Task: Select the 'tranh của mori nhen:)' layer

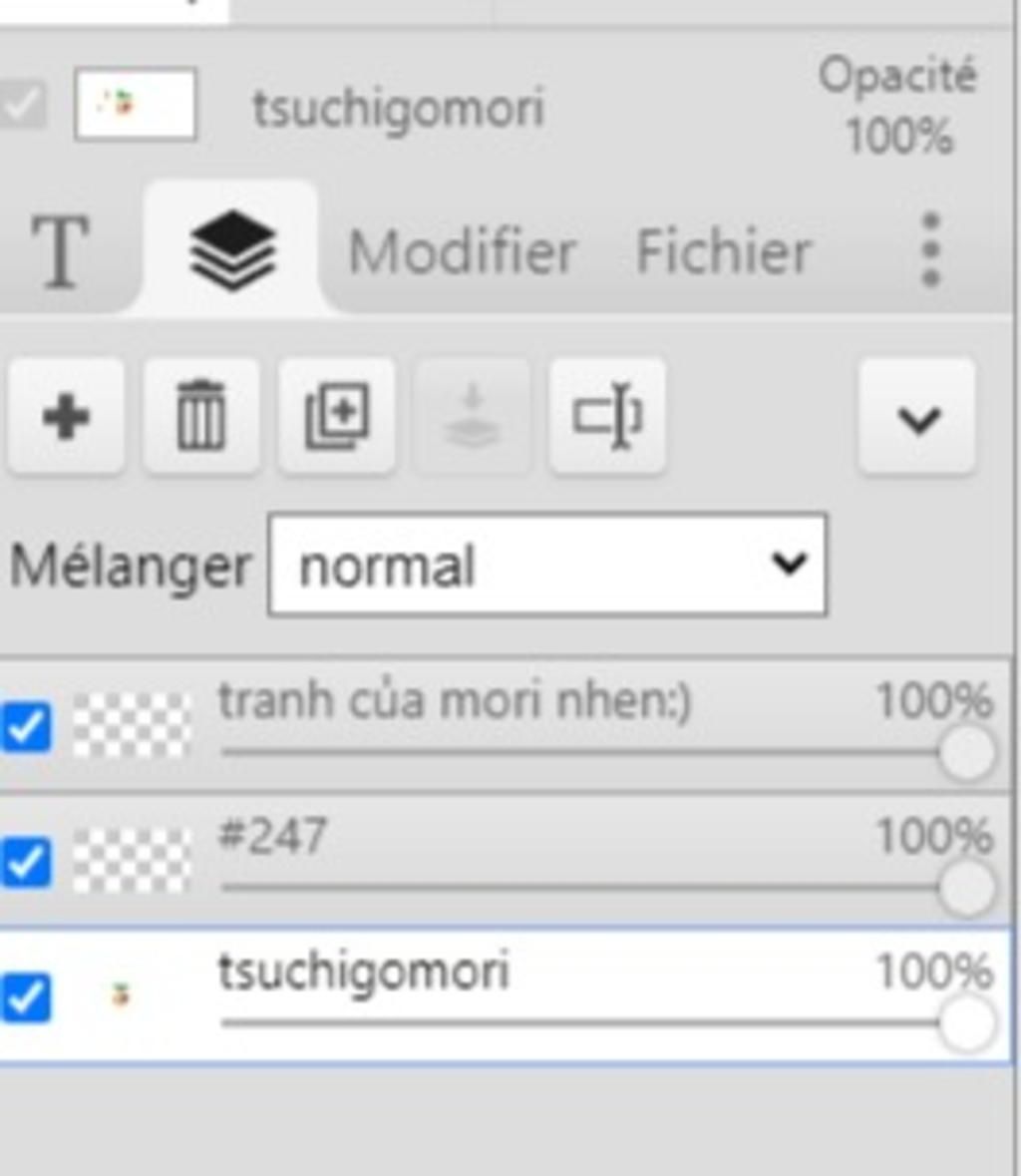Action: pyautogui.click(x=454, y=701)
